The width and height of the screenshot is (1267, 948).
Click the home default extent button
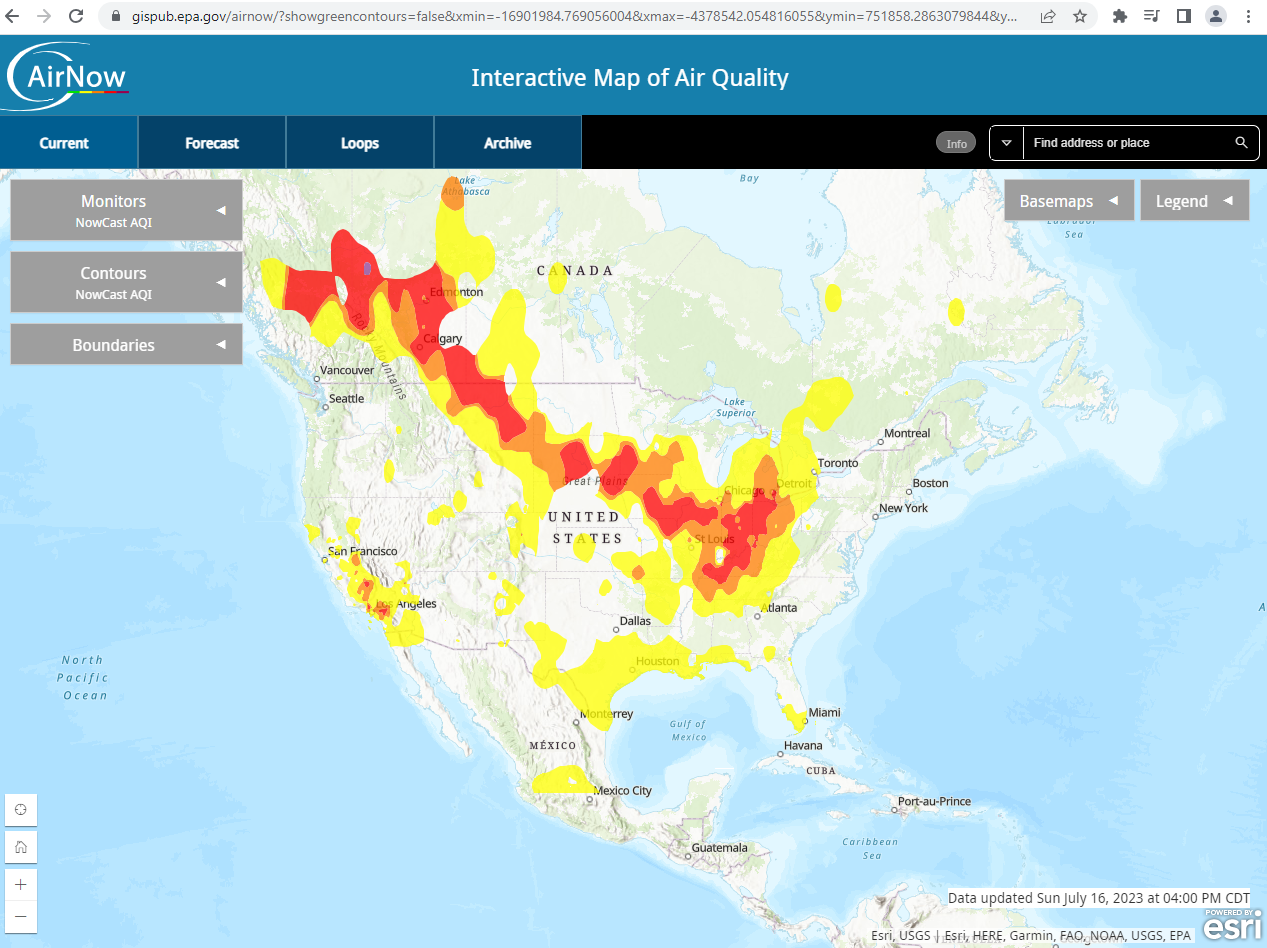pos(21,848)
